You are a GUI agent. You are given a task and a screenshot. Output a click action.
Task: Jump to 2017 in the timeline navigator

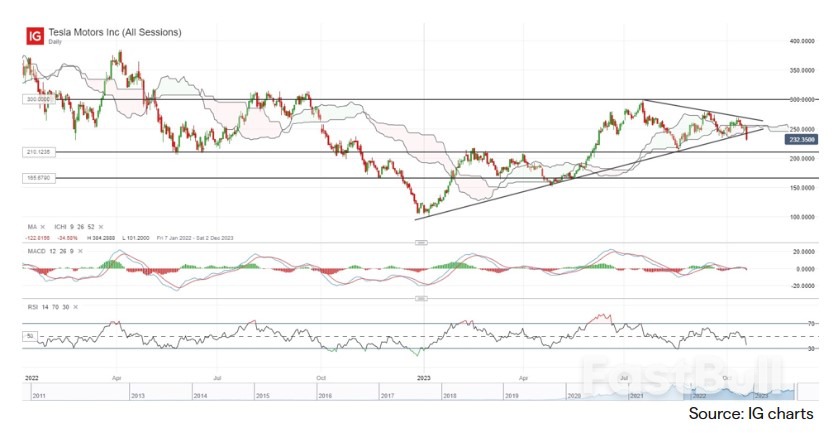[387, 396]
